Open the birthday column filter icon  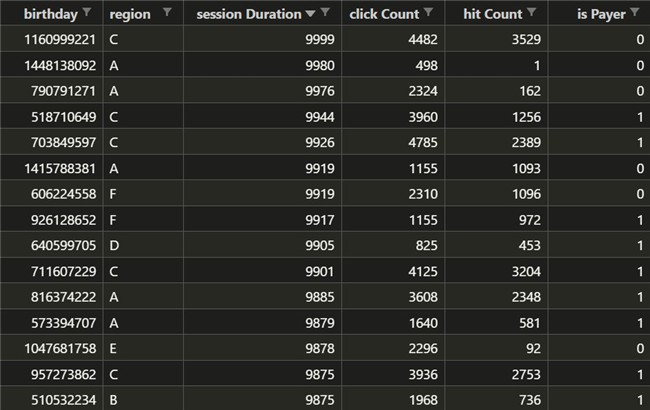(87, 12)
